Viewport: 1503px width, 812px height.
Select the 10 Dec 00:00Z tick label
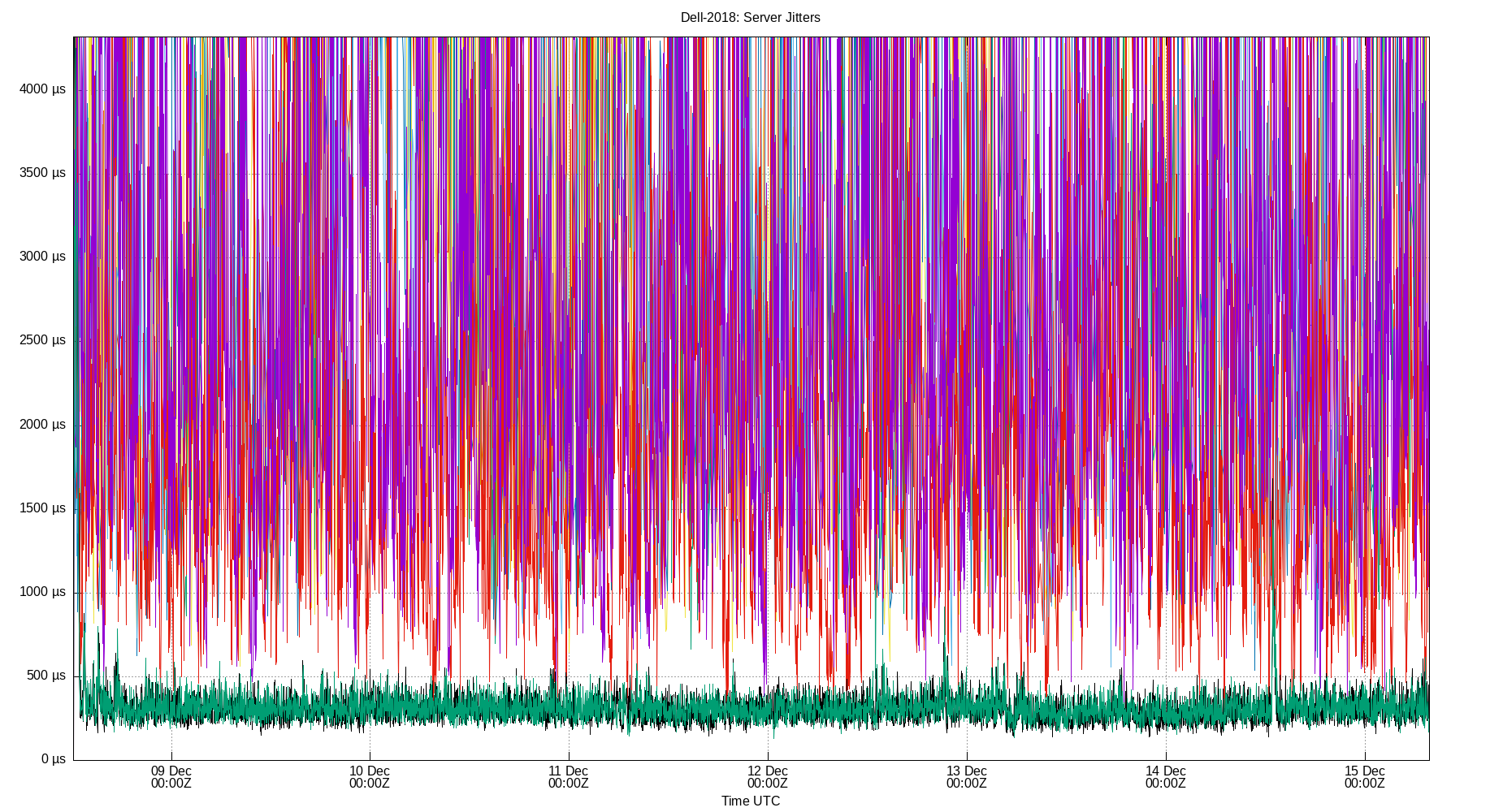pos(370,777)
